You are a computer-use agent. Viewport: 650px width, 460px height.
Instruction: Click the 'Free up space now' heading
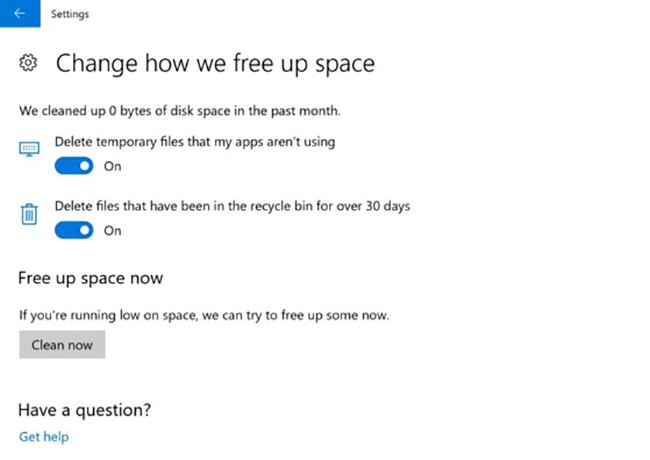click(x=91, y=277)
